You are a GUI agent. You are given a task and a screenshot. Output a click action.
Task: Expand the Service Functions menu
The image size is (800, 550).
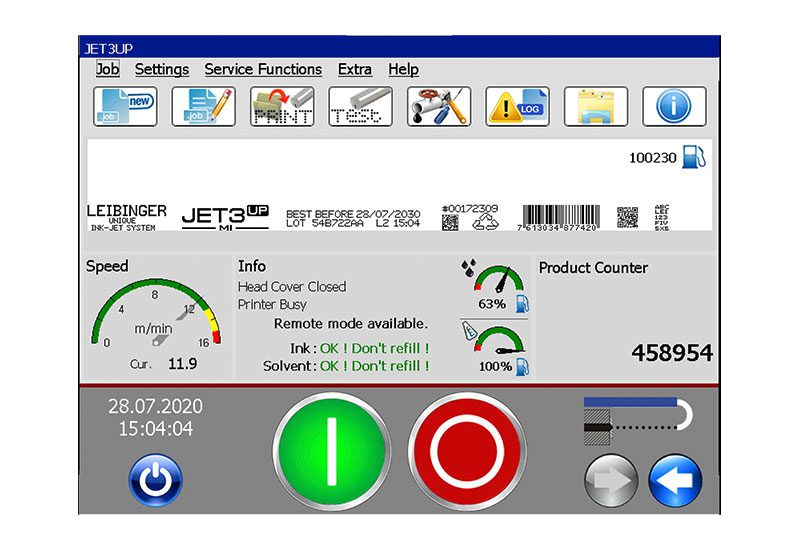click(x=263, y=69)
